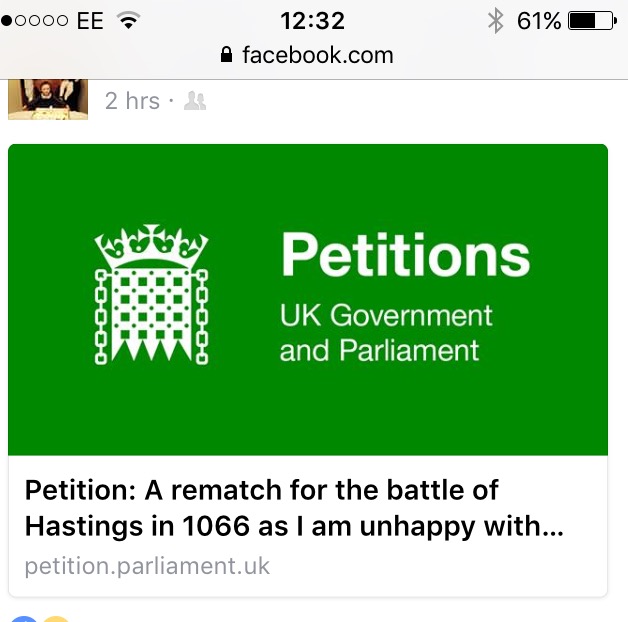Tap the yellow reaction emoji icon
The image size is (628, 622).
(x=55, y=619)
